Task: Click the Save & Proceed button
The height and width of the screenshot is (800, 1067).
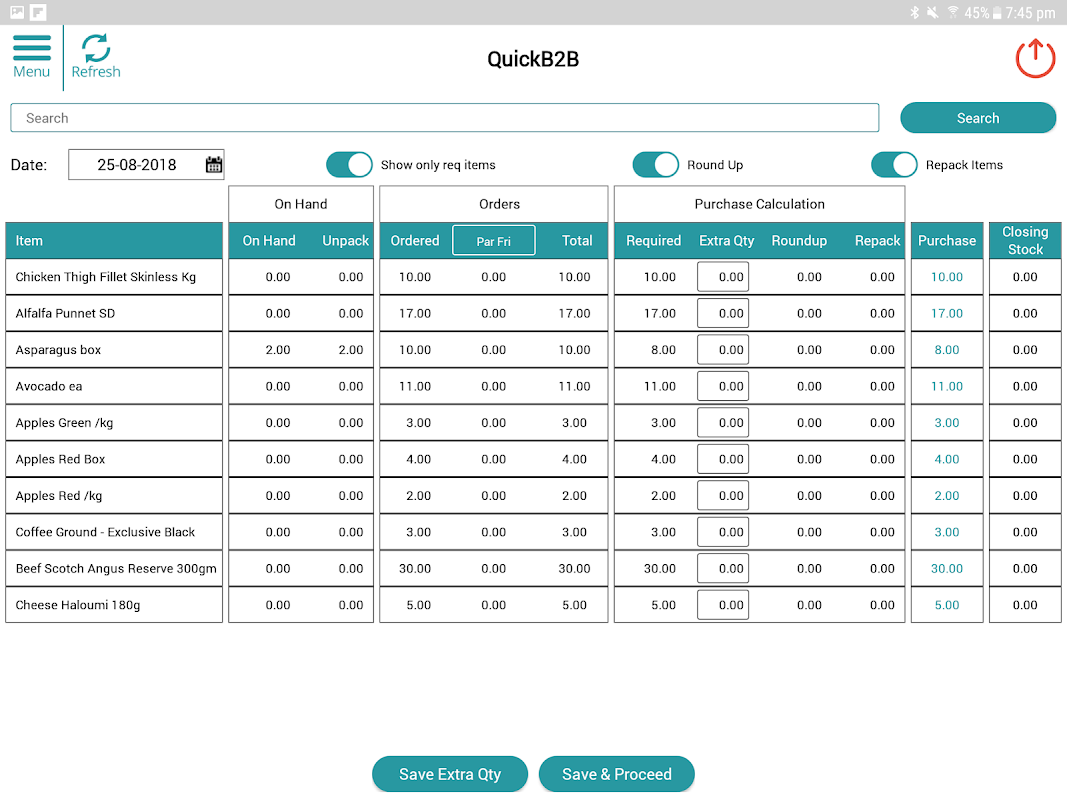Action: pyautogui.click(x=617, y=774)
